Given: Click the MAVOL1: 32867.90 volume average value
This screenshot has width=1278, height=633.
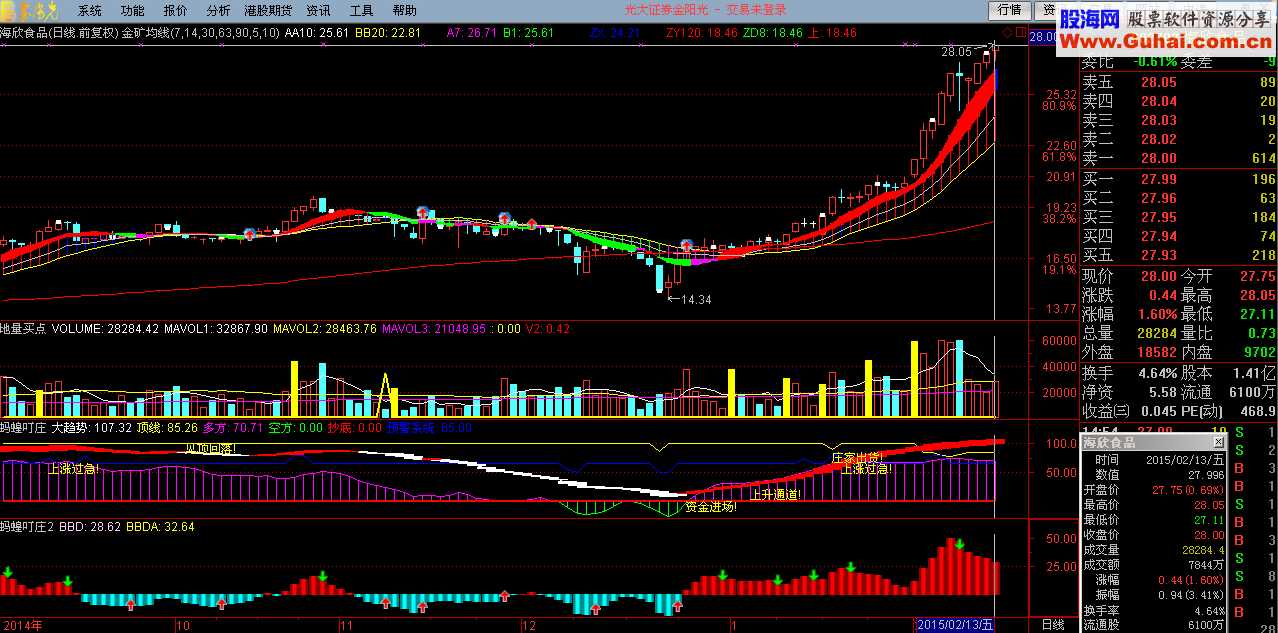Looking at the screenshot, I should [x=218, y=328].
